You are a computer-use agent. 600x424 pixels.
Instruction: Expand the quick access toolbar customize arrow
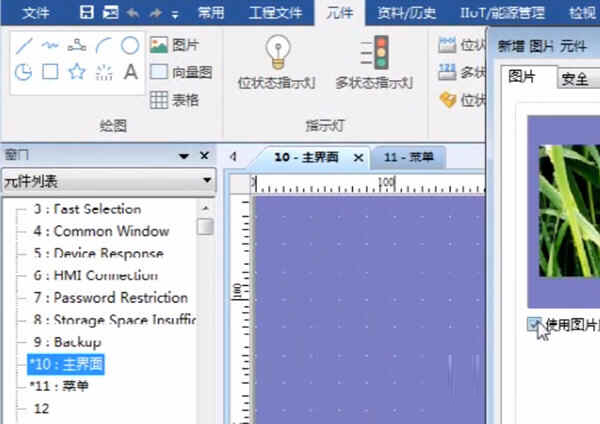[x=175, y=13]
